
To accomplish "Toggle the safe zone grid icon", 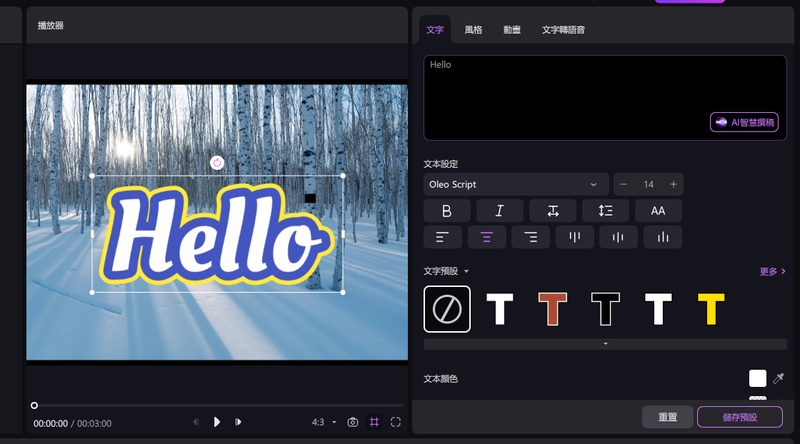I will 374,422.
